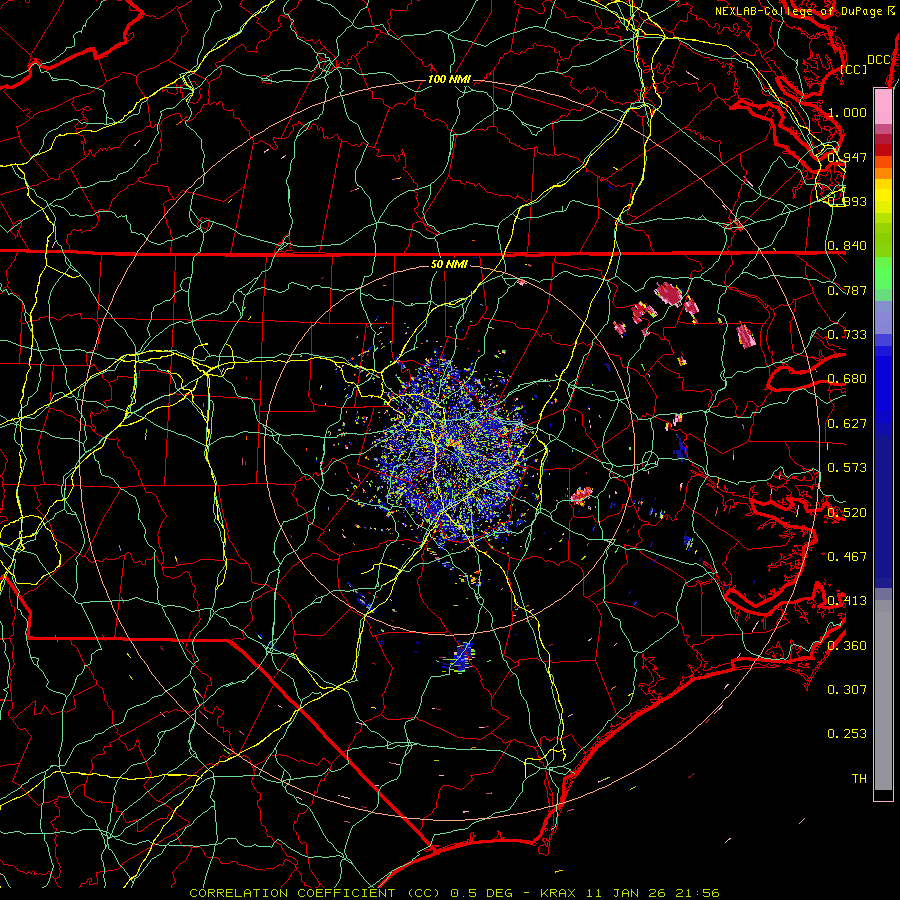Click the DCC [CC] legend title

click(865, 64)
